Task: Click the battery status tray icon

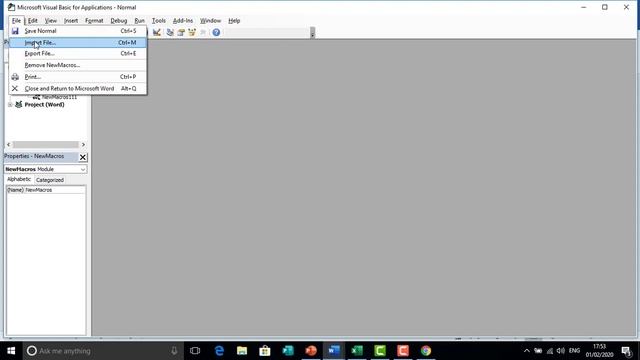Action: (x=538, y=351)
